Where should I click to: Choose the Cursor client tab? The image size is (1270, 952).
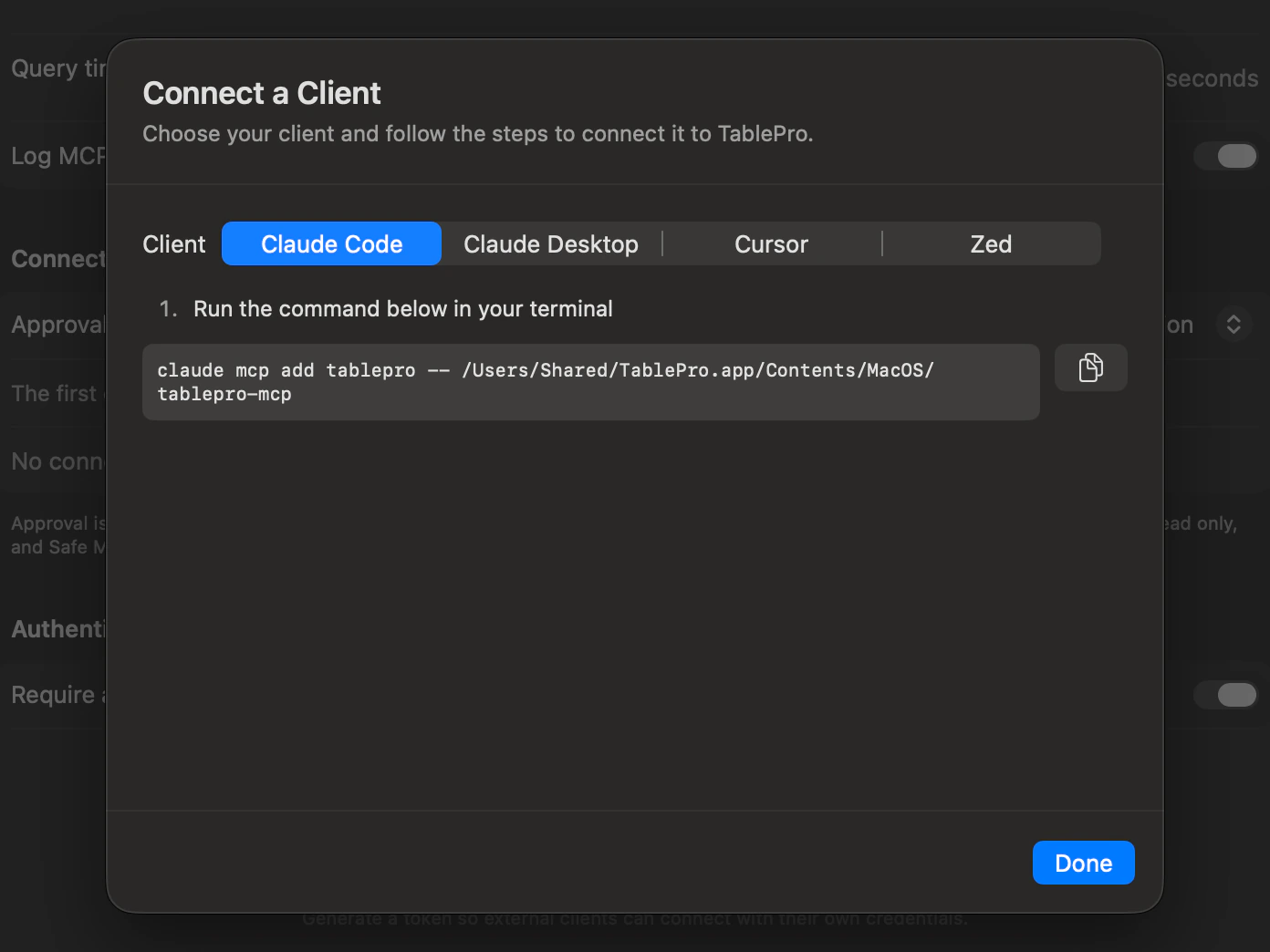pyautogui.click(x=772, y=243)
